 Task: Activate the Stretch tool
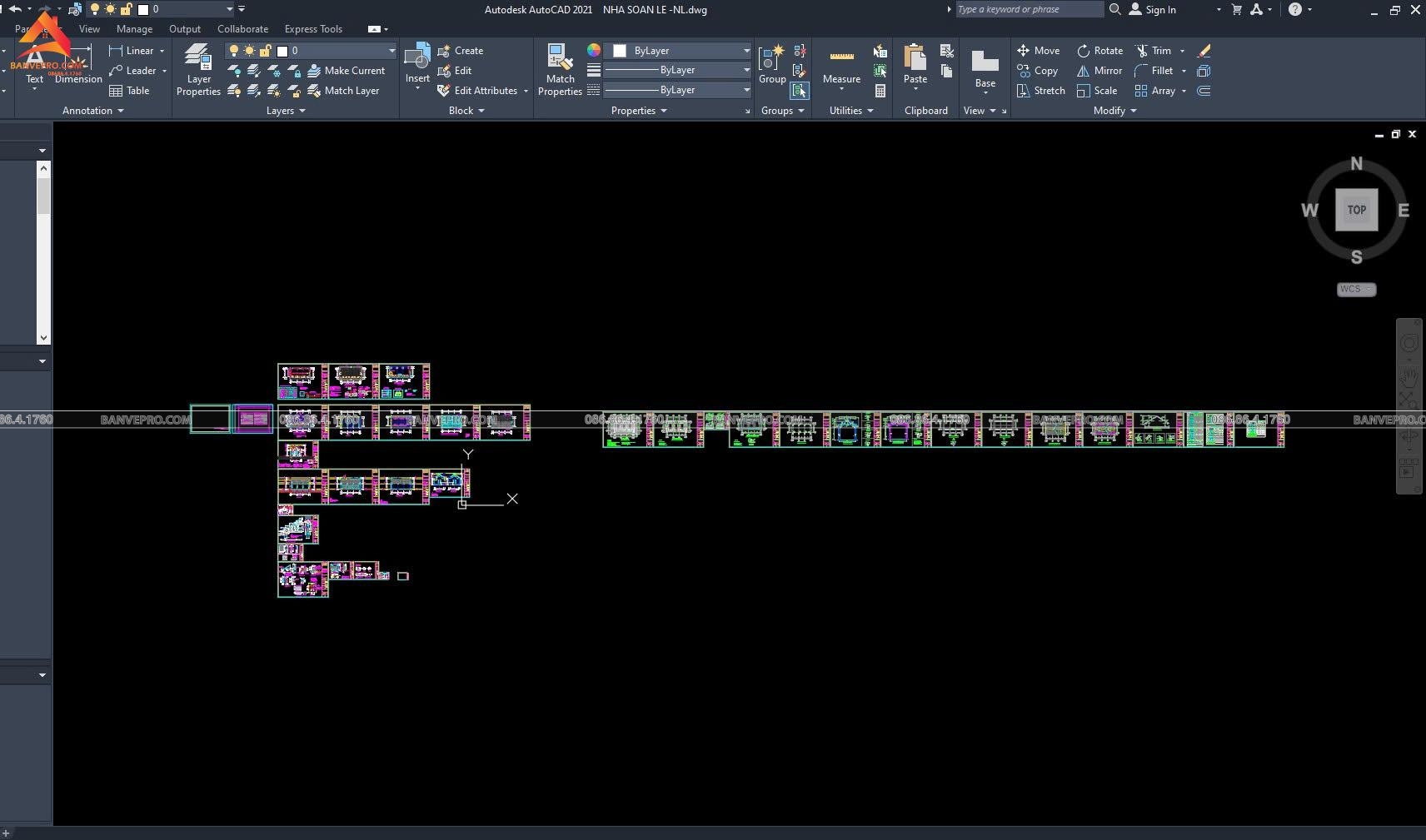tap(1040, 91)
